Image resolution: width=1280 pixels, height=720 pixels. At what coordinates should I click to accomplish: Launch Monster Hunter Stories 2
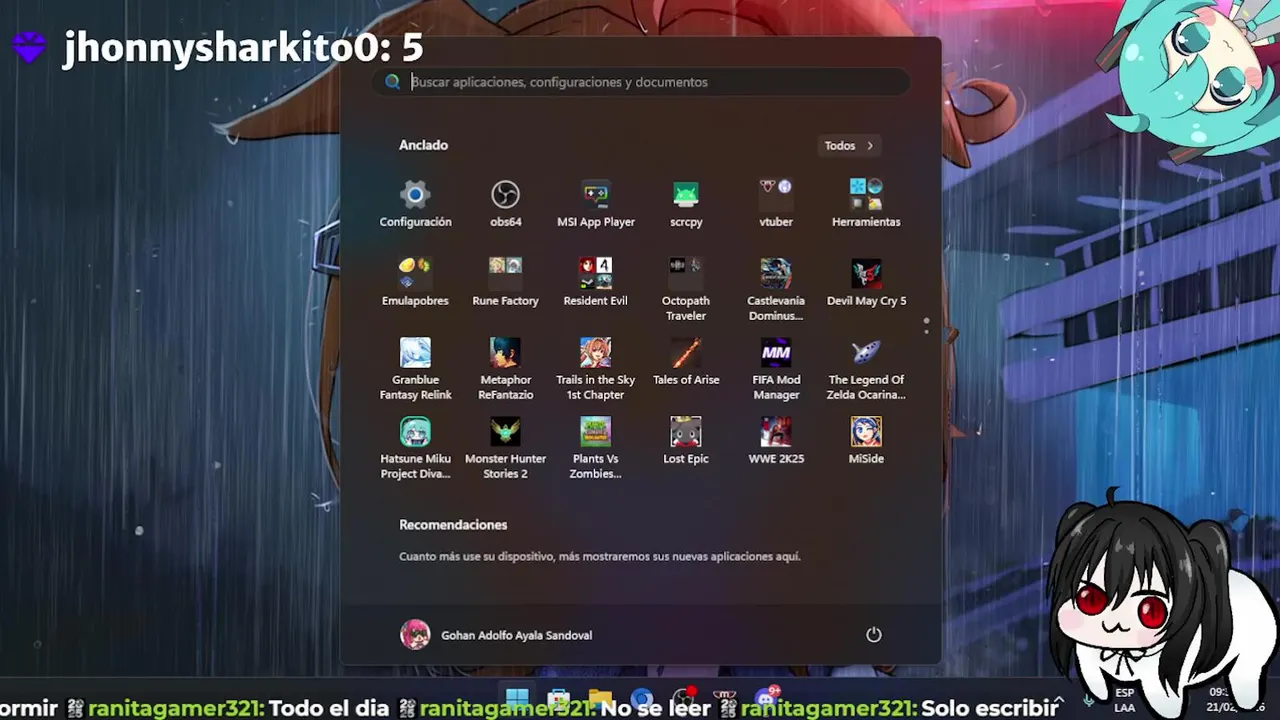pos(505,448)
